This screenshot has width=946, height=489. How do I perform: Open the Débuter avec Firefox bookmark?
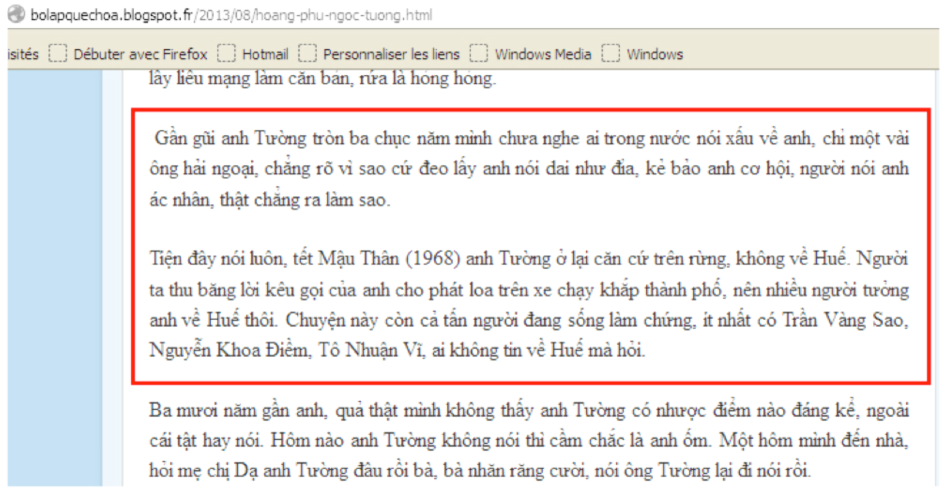coord(140,54)
